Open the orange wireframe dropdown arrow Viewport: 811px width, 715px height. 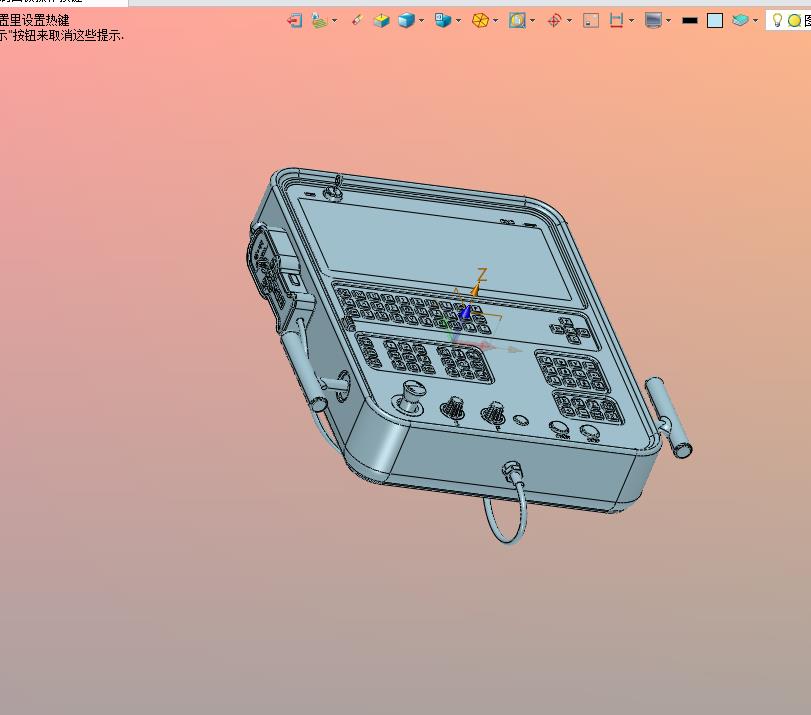point(497,20)
